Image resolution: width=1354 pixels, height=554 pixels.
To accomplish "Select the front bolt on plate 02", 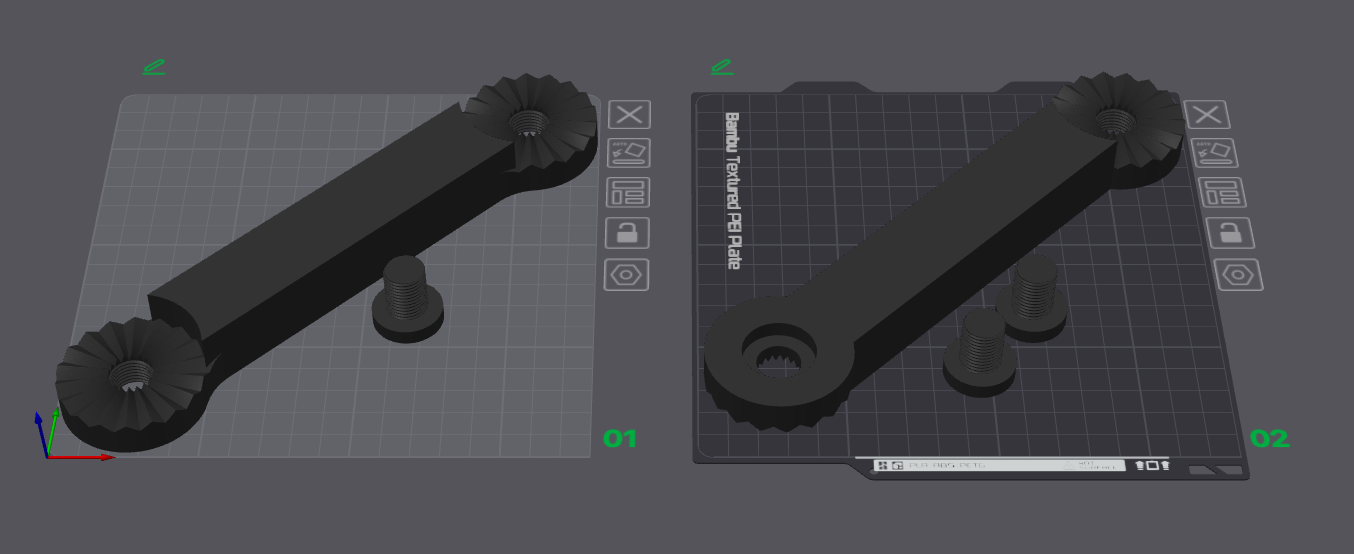I will [981, 352].
